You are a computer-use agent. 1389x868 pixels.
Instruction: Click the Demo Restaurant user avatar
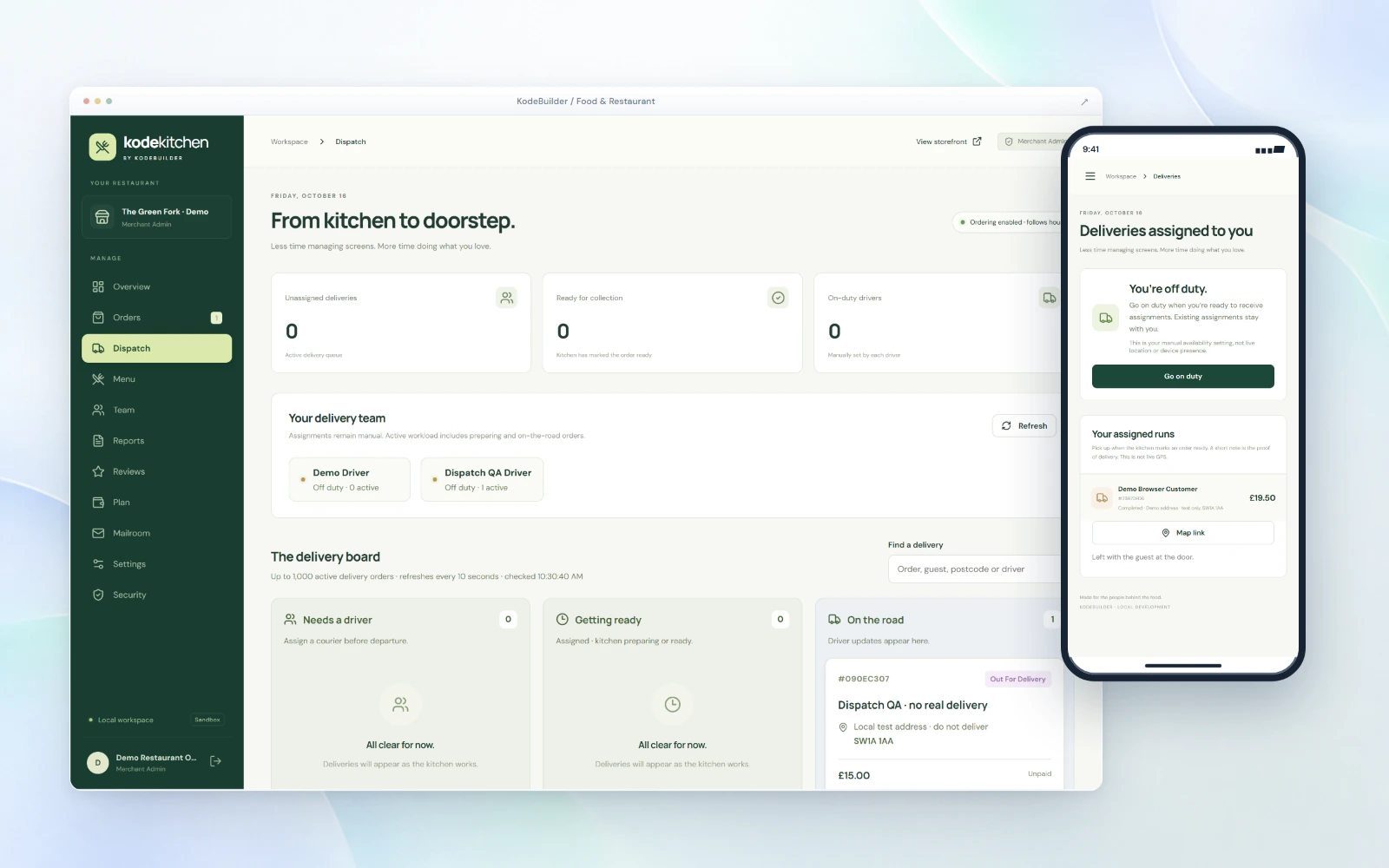pos(97,763)
